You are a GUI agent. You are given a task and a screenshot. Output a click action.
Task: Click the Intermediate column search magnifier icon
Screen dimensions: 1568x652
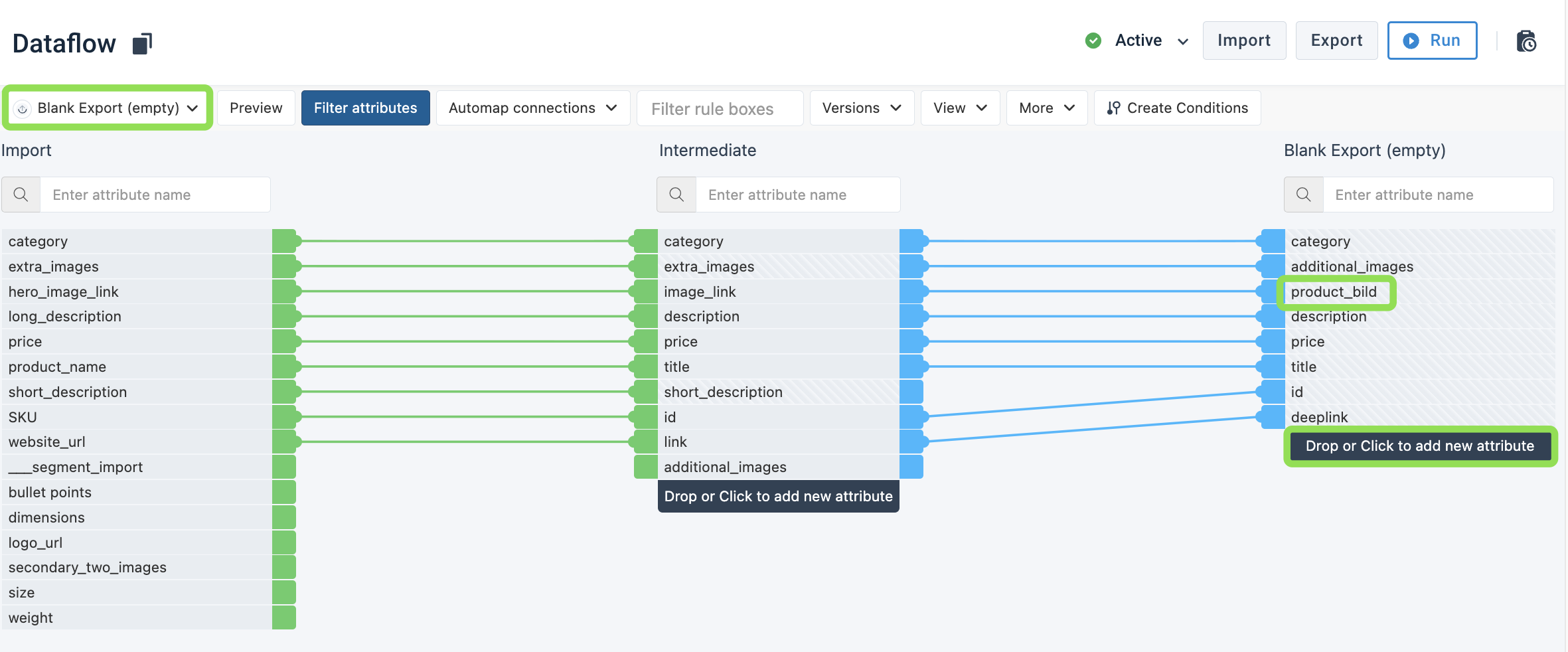click(676, 195)
